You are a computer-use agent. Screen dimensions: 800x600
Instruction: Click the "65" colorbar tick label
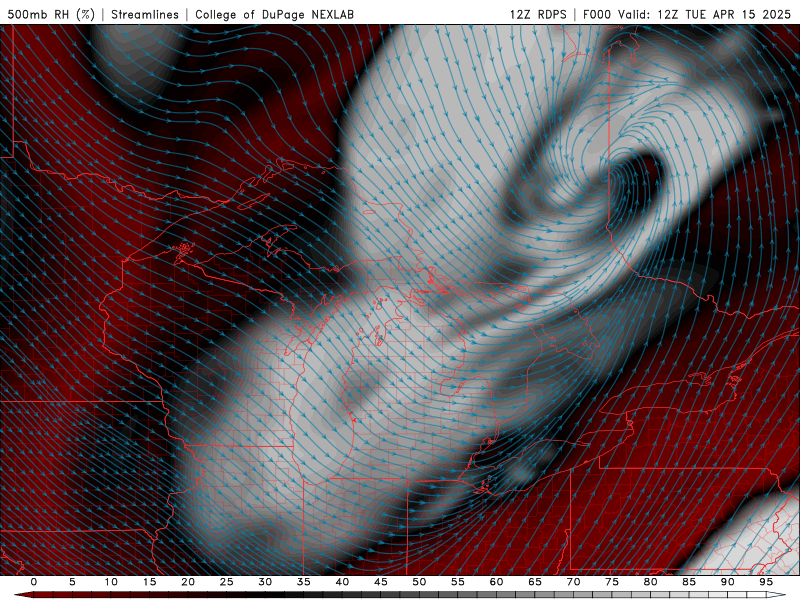tap(535, 582)
